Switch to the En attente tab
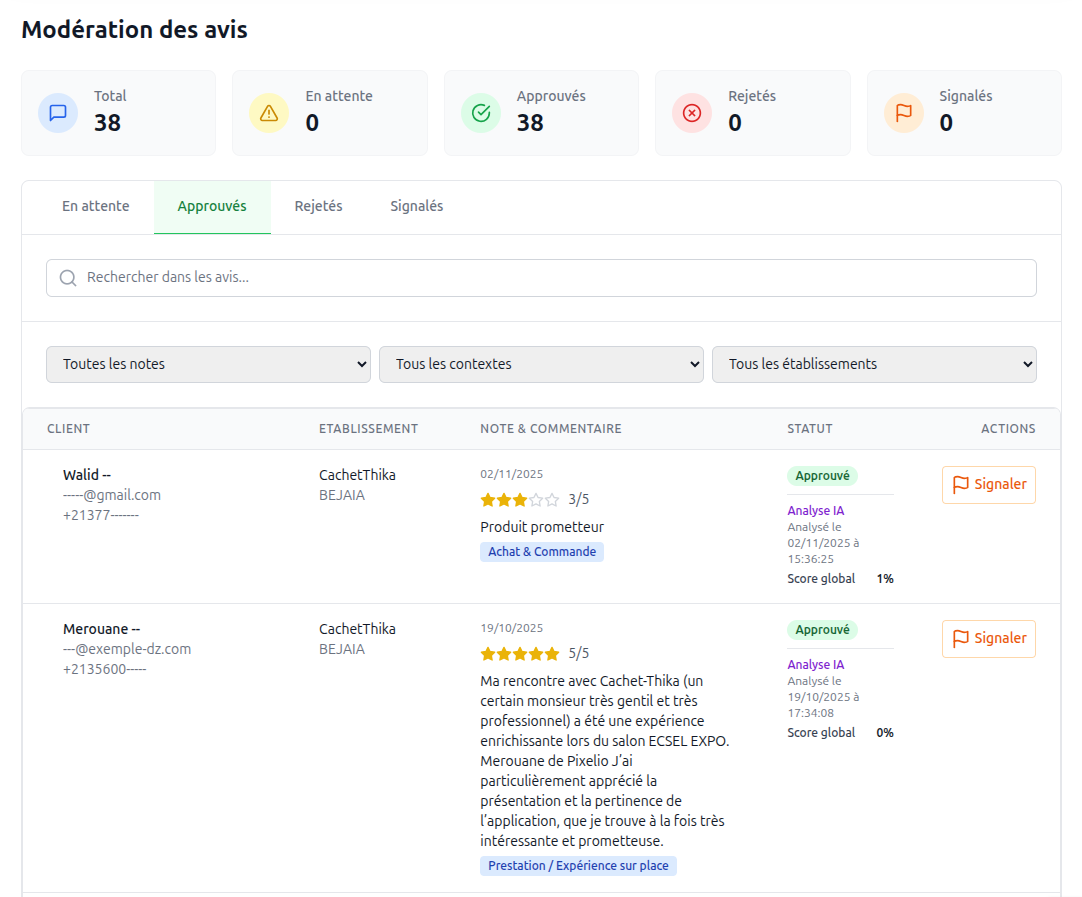Viewport: 1082px width, 897px height. (95, 206)
